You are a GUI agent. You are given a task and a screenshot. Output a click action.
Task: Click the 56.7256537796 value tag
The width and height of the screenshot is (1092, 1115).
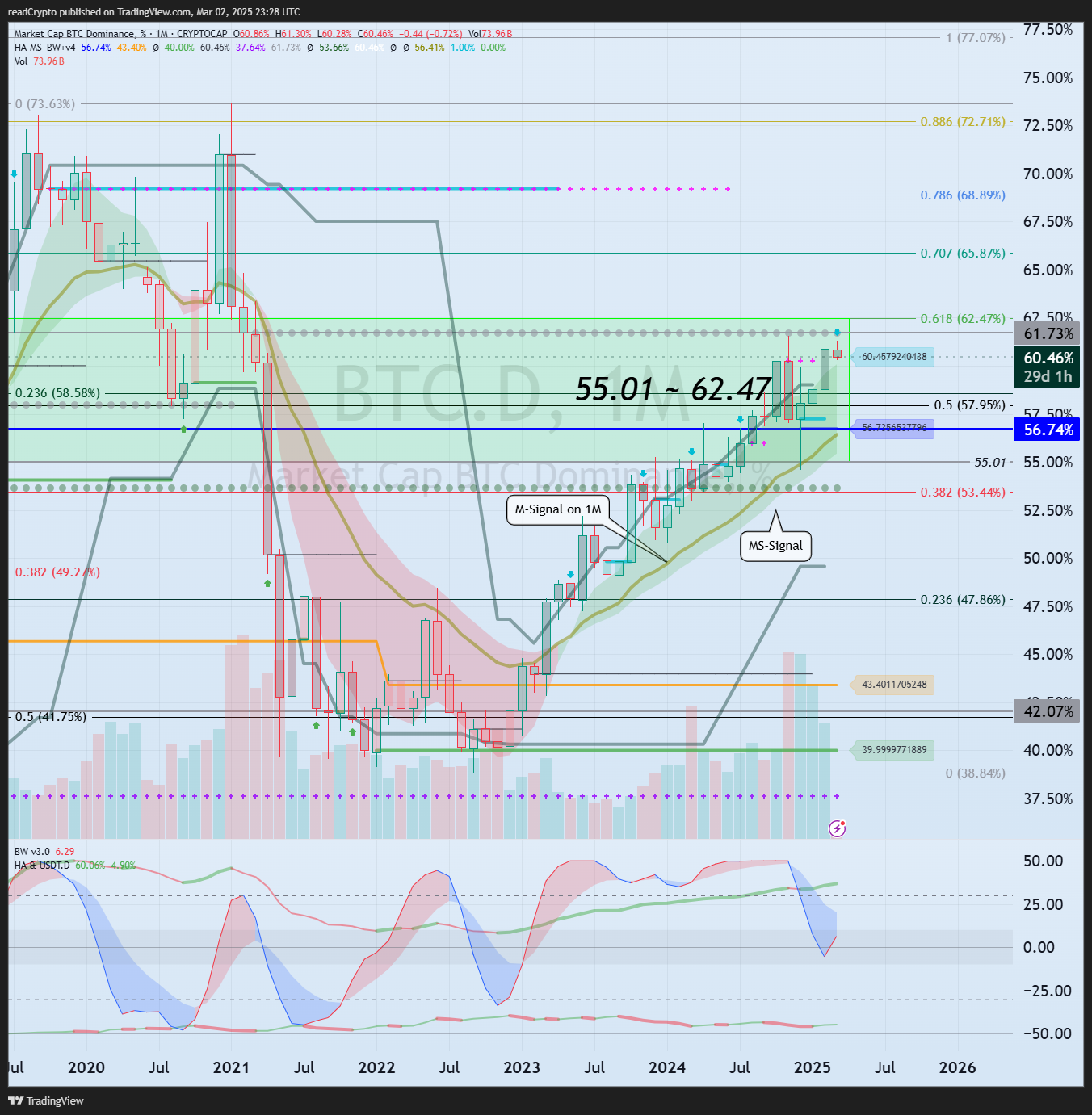click(x=893, y=428)
